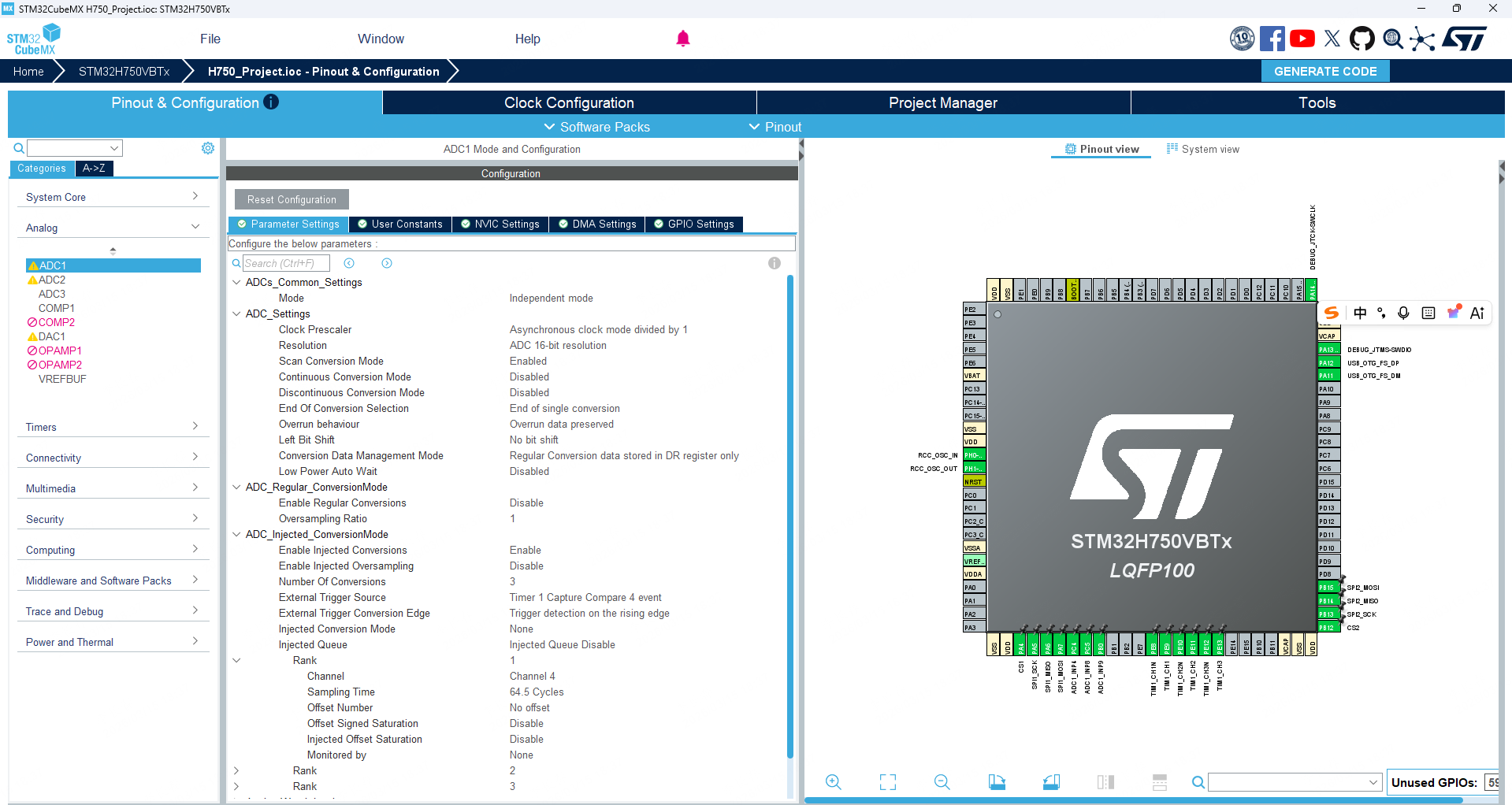Switch input method to Chinese mode
The height and width of the screenshot is (805, 1512).
point(1360,313)
